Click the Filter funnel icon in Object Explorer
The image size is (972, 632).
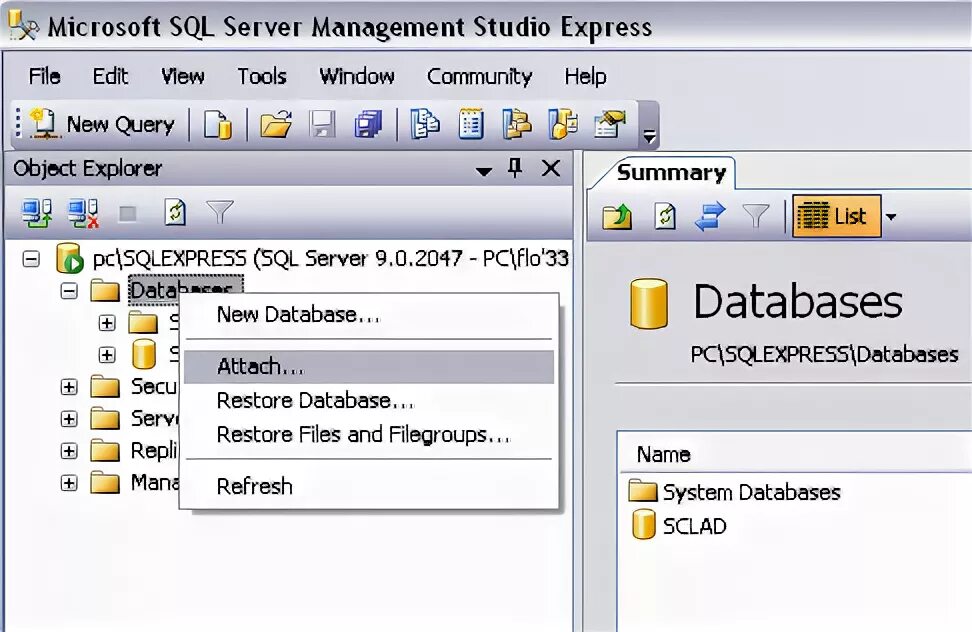220,213
